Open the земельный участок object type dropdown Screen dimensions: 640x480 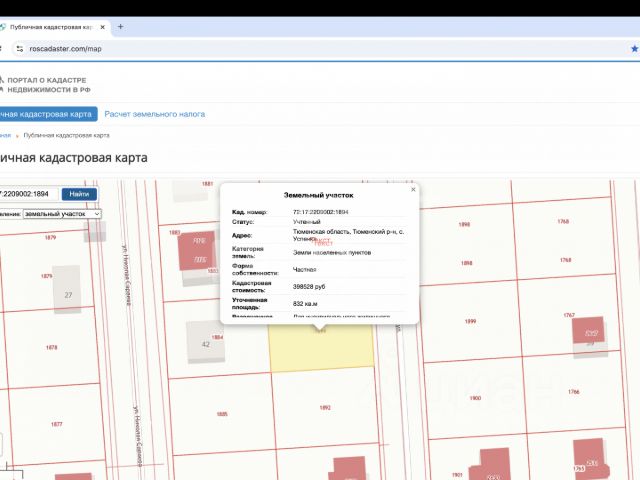click(62, 214)
